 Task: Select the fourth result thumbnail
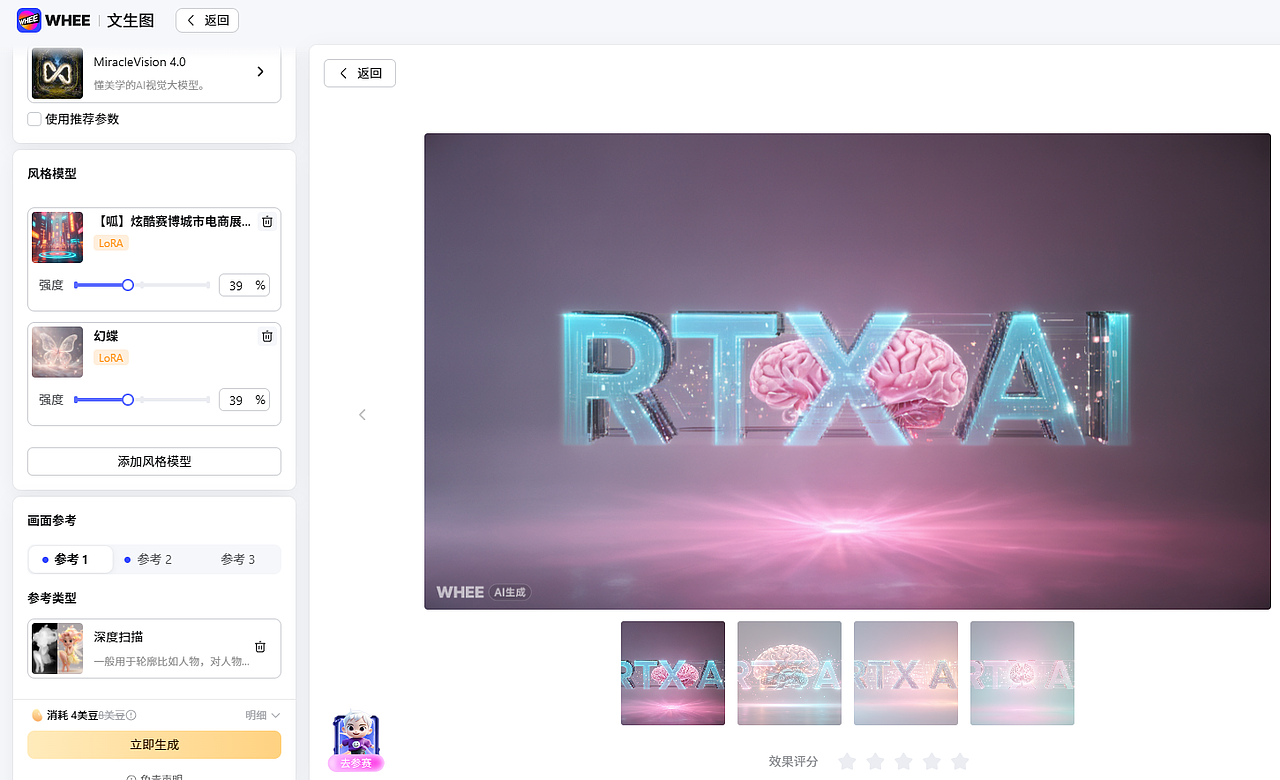[x=1022, y=673]
